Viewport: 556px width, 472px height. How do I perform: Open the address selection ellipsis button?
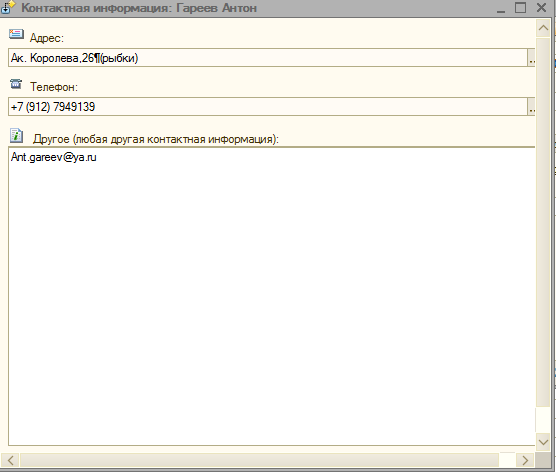click(x=531, y=58)
